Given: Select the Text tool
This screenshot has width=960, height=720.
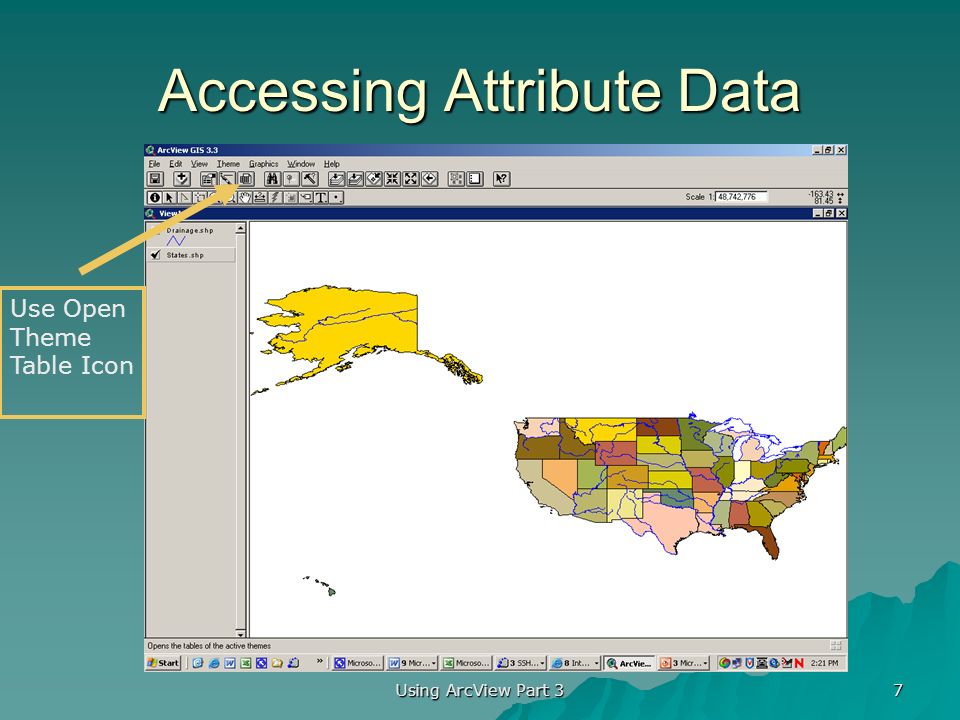Looking at the screenshot, I should click(x=321, y=197).
